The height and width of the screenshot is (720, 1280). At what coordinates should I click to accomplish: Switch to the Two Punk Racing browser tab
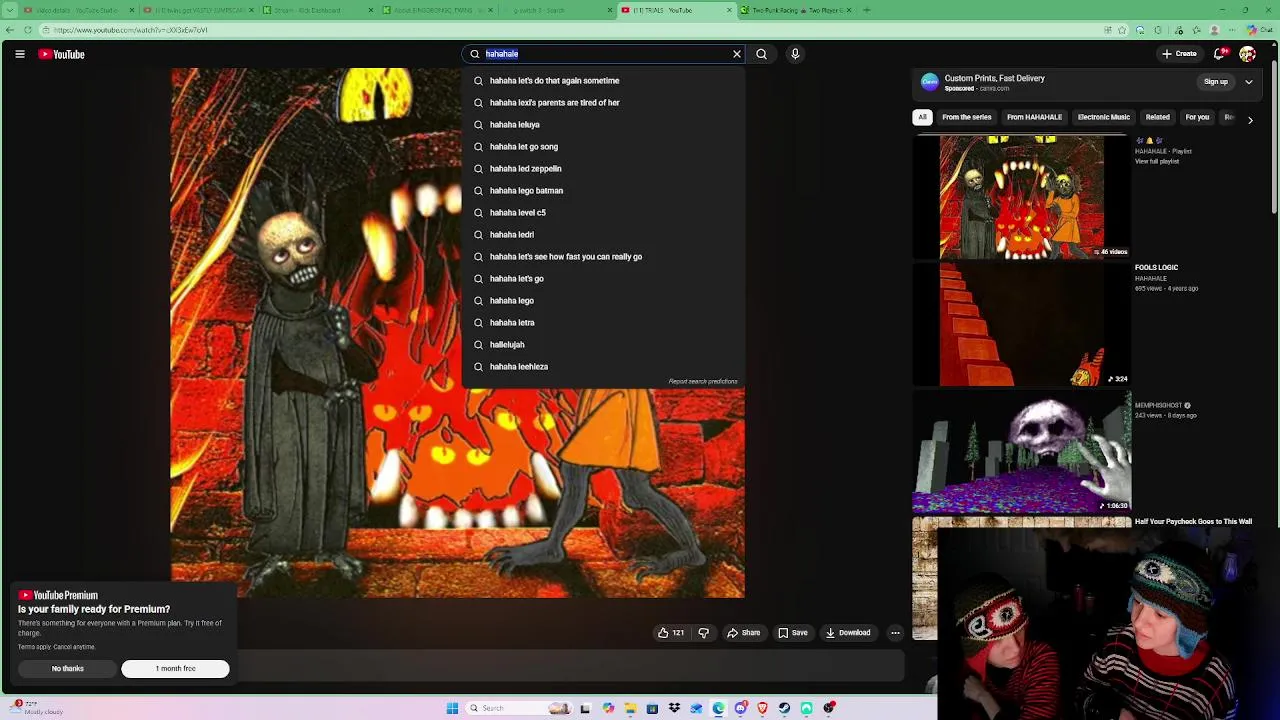[794, 10]
